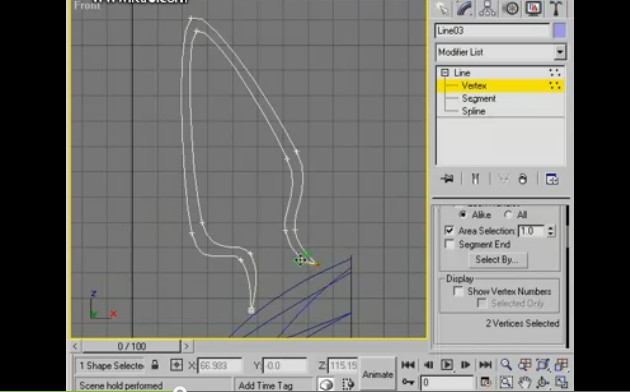Click the Selected Only checkbox
Image resolution: width=630 pixels, height=392 pixels.
(x=481, y=303)
